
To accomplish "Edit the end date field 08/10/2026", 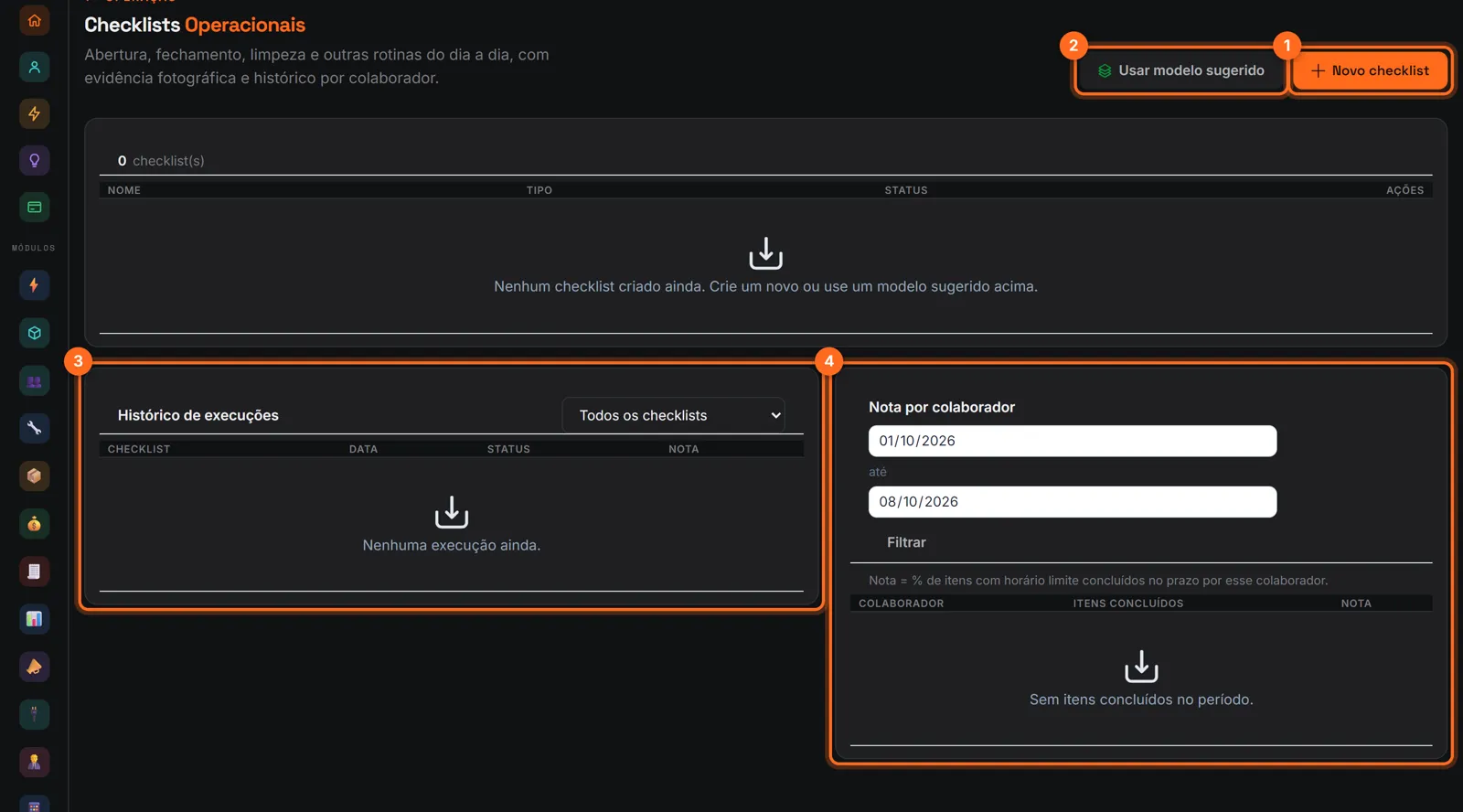I will click(1073, 502).
